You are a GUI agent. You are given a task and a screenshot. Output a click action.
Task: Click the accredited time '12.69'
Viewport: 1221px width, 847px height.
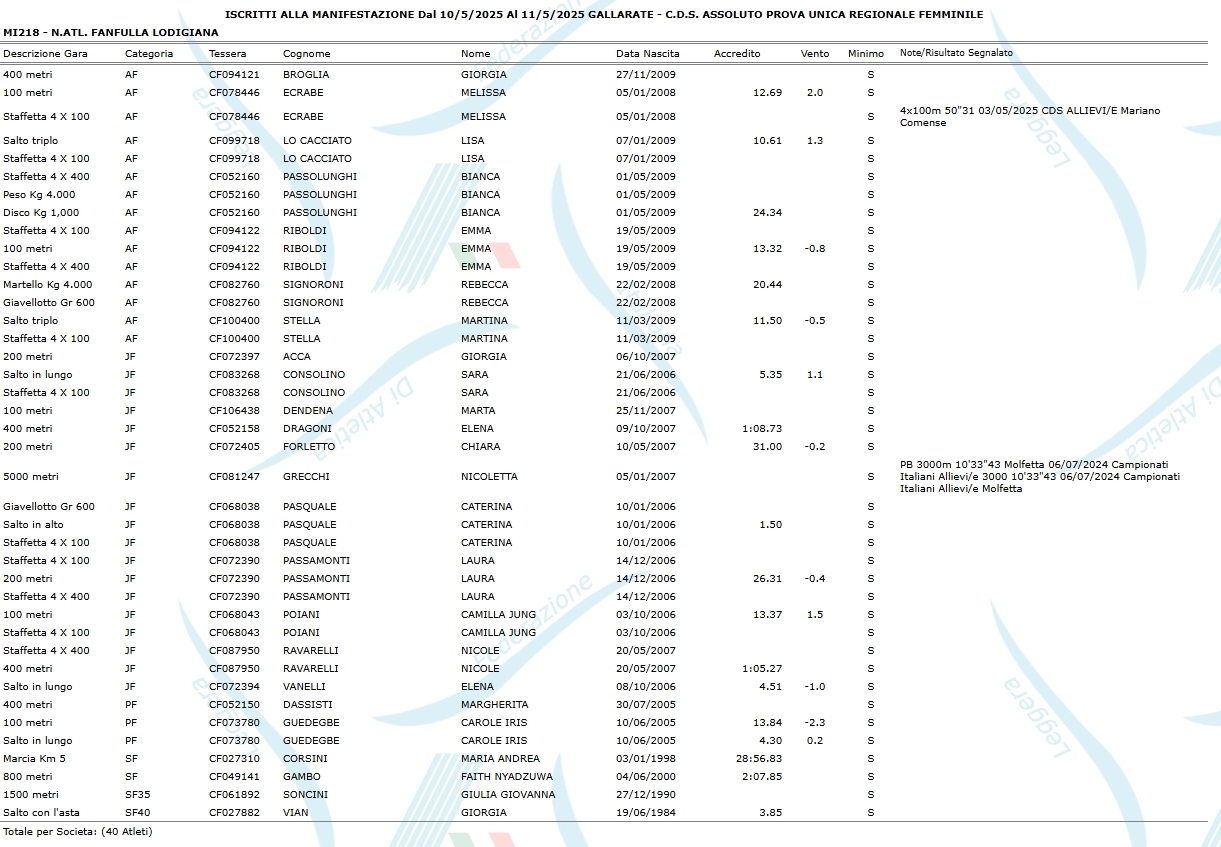767,93
